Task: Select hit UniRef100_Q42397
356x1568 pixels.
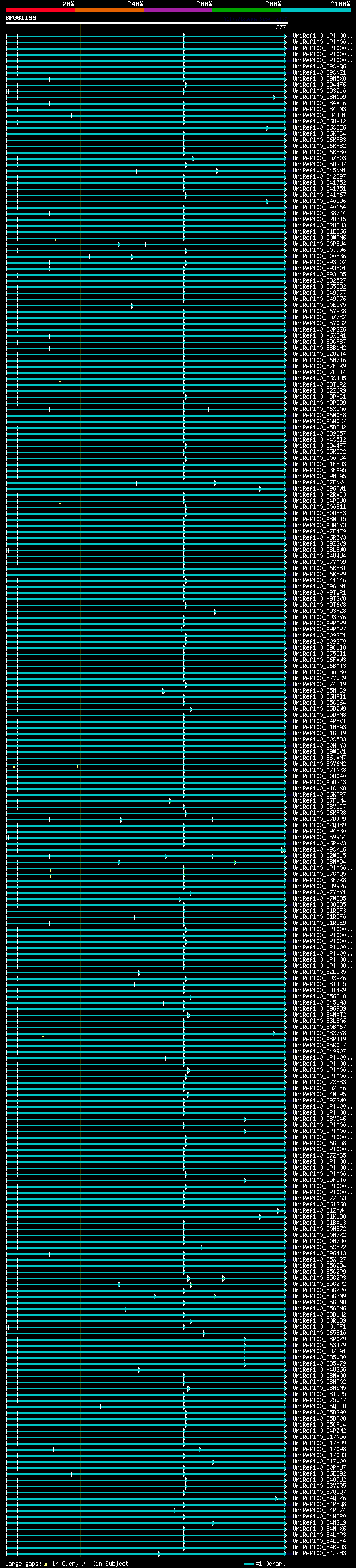Action: 319,176
